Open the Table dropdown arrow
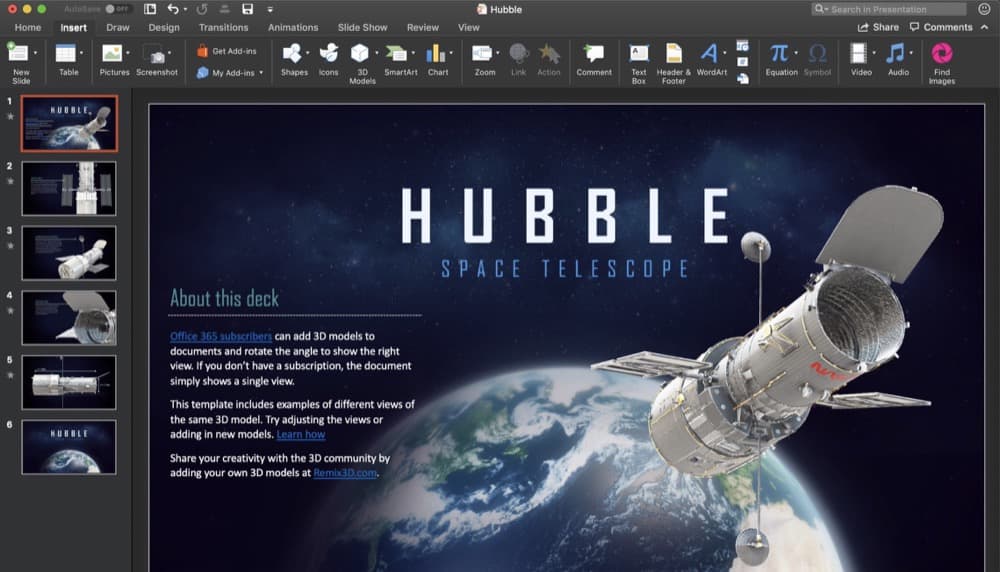1000x572 pixels. (x=81, y=54)
